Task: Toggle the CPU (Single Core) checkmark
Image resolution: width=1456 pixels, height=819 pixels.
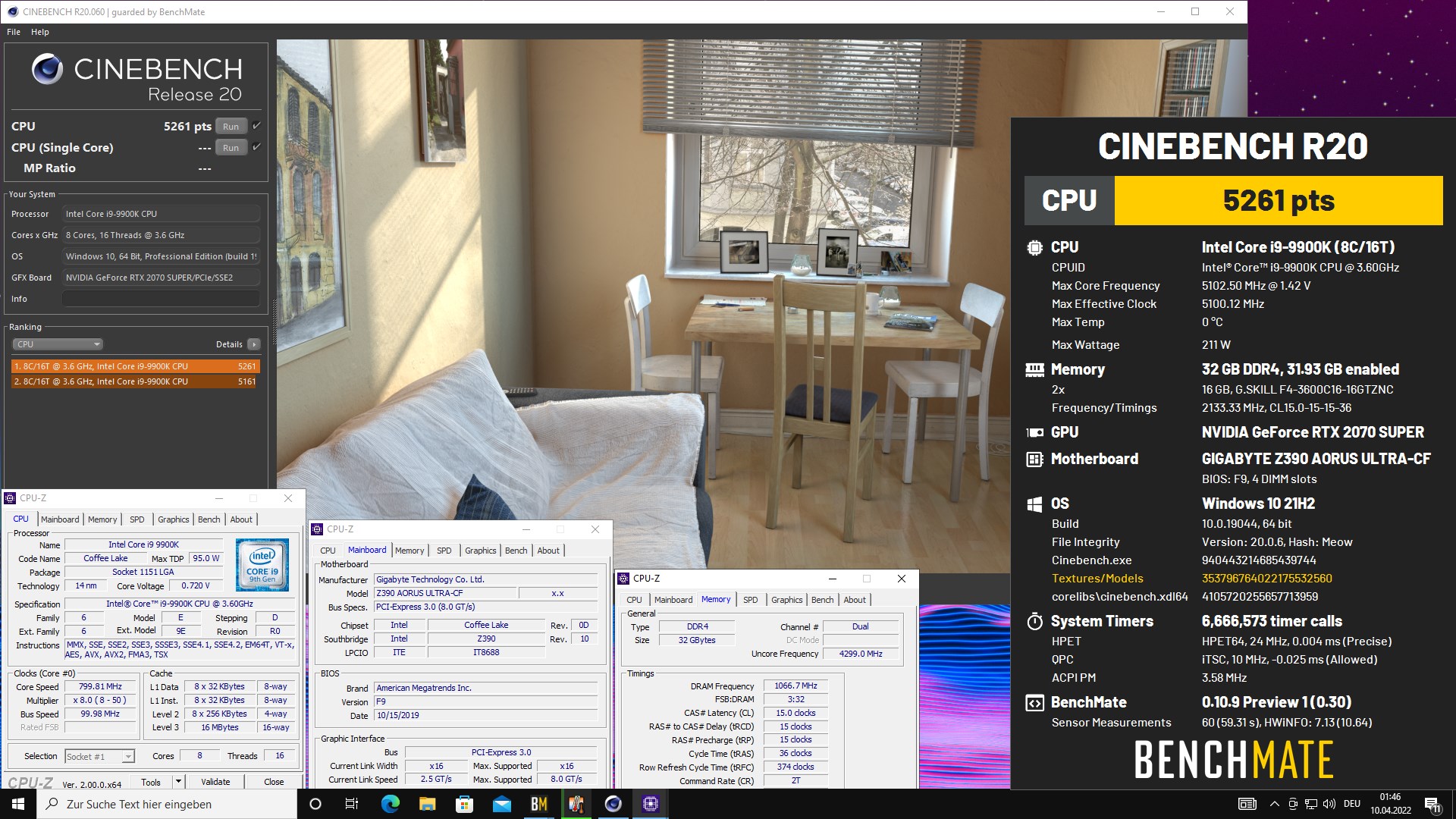Action: pos(256,147)
